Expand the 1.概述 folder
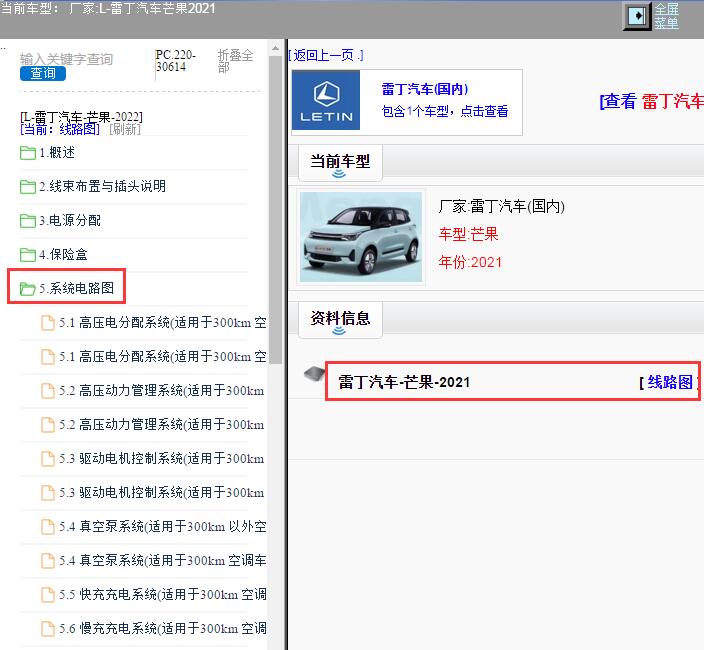 [57, 153]
